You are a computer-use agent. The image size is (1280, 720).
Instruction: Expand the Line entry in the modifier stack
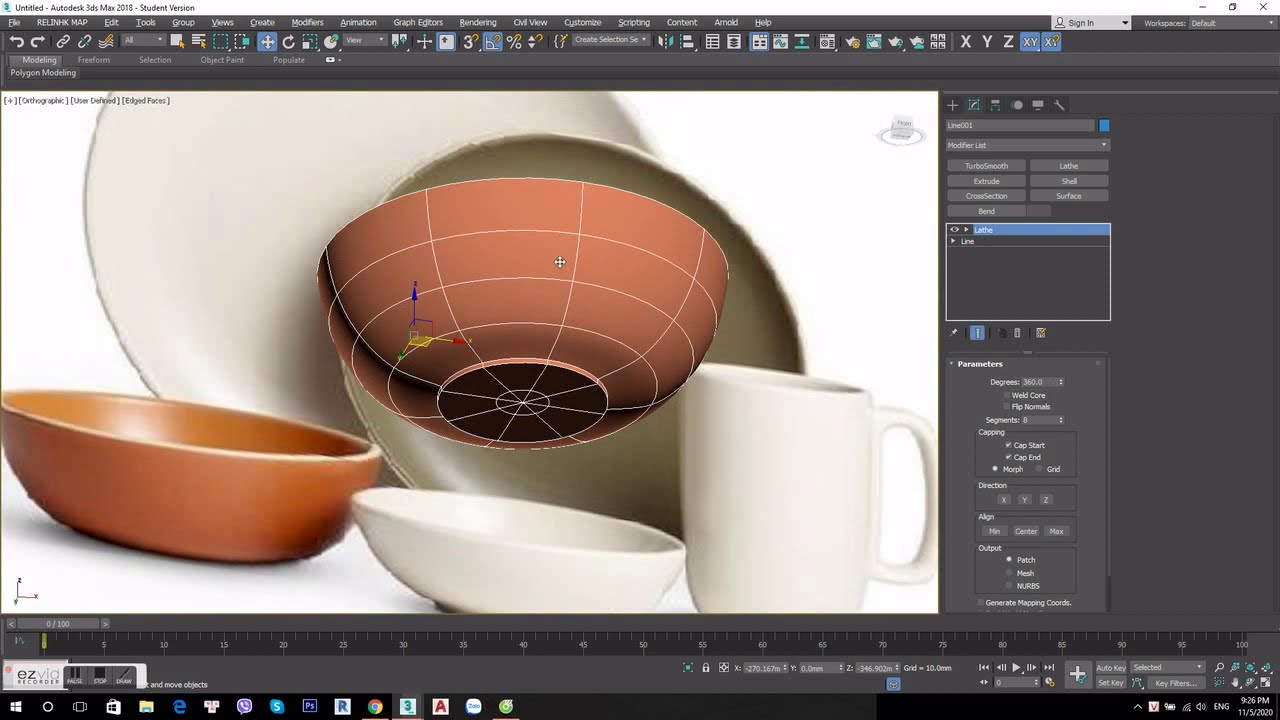coord(953,241)
